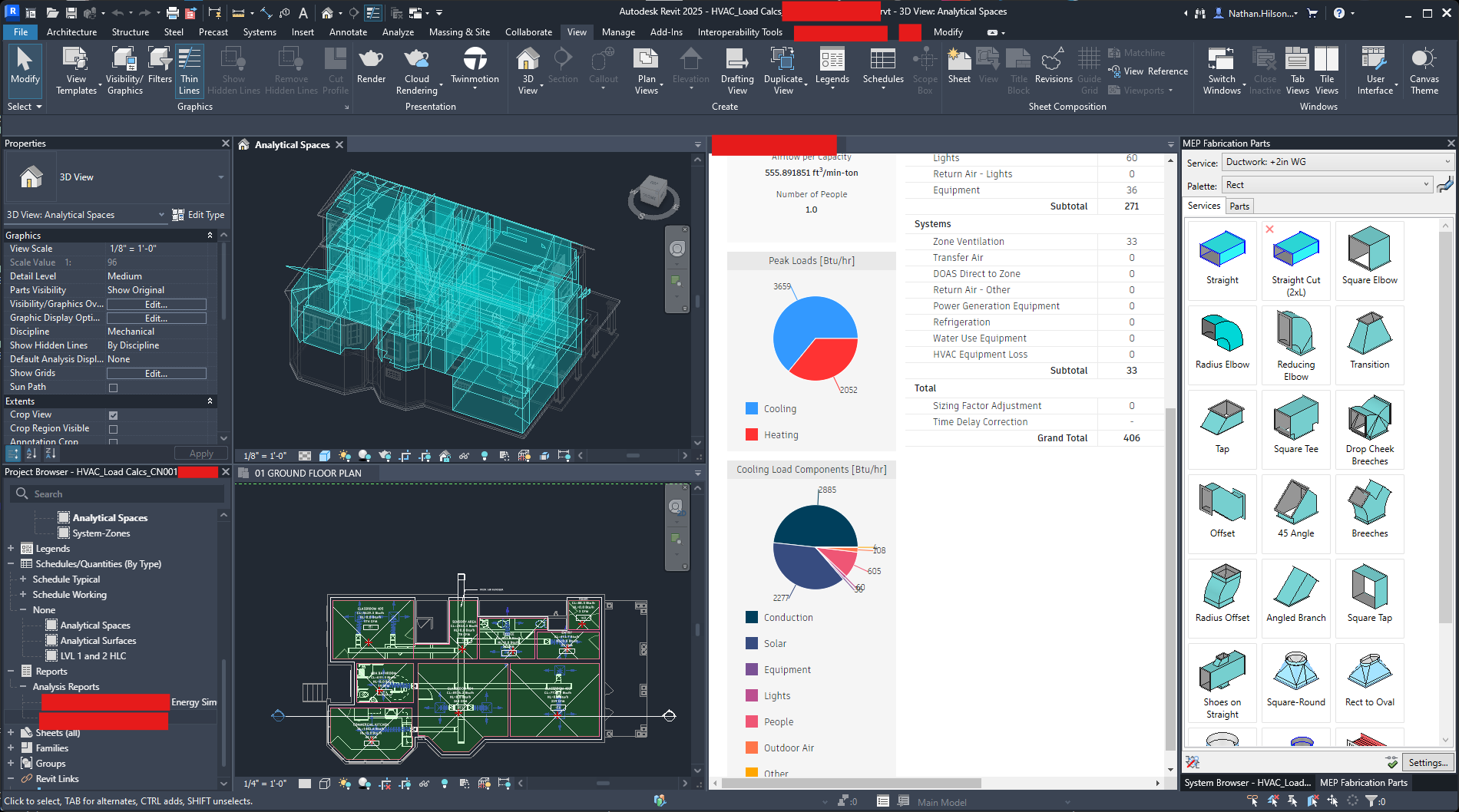Open the Service dropdown for ductwork

[1338, 162]
